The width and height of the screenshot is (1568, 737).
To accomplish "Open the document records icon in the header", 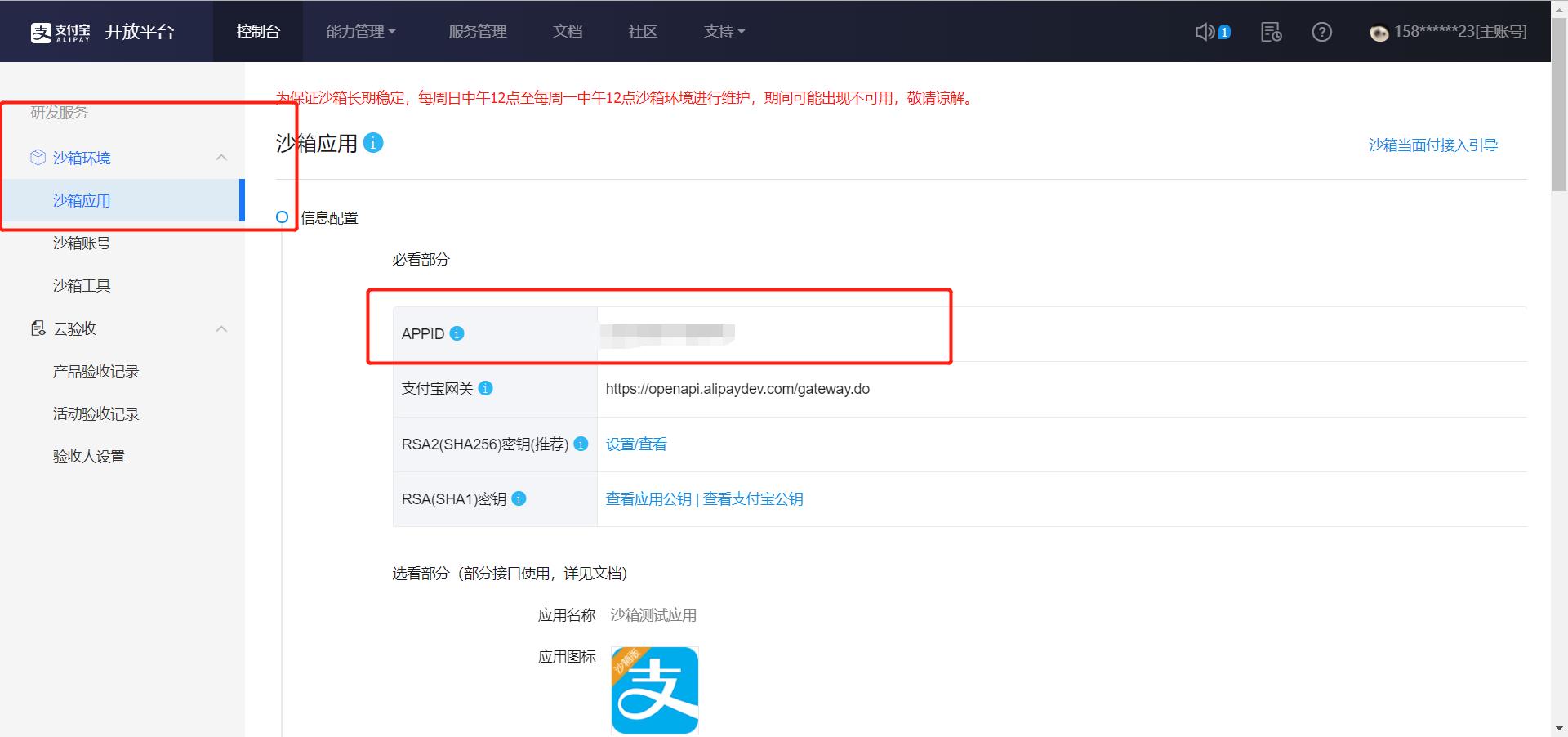I will pyautogui.click(x=1271, y=32).
